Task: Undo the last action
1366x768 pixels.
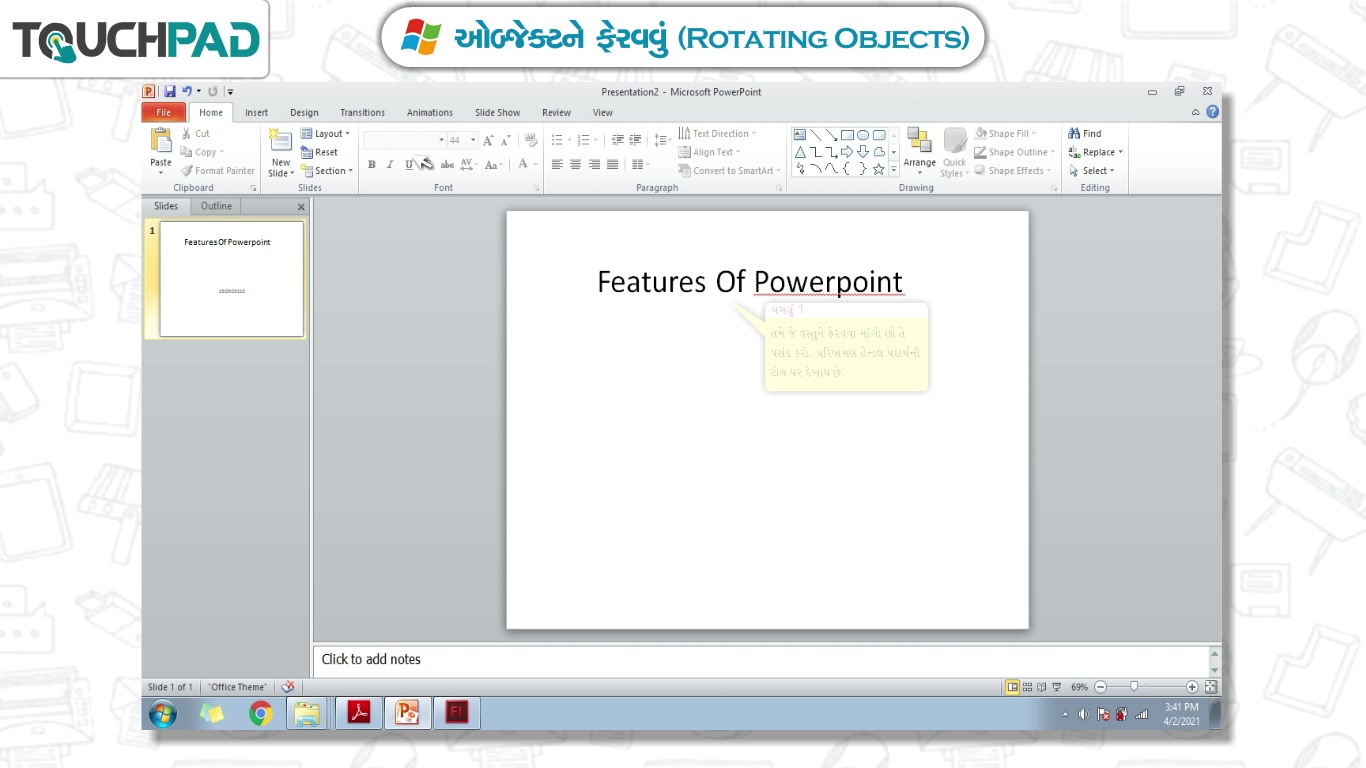Action: coord(187,92)
